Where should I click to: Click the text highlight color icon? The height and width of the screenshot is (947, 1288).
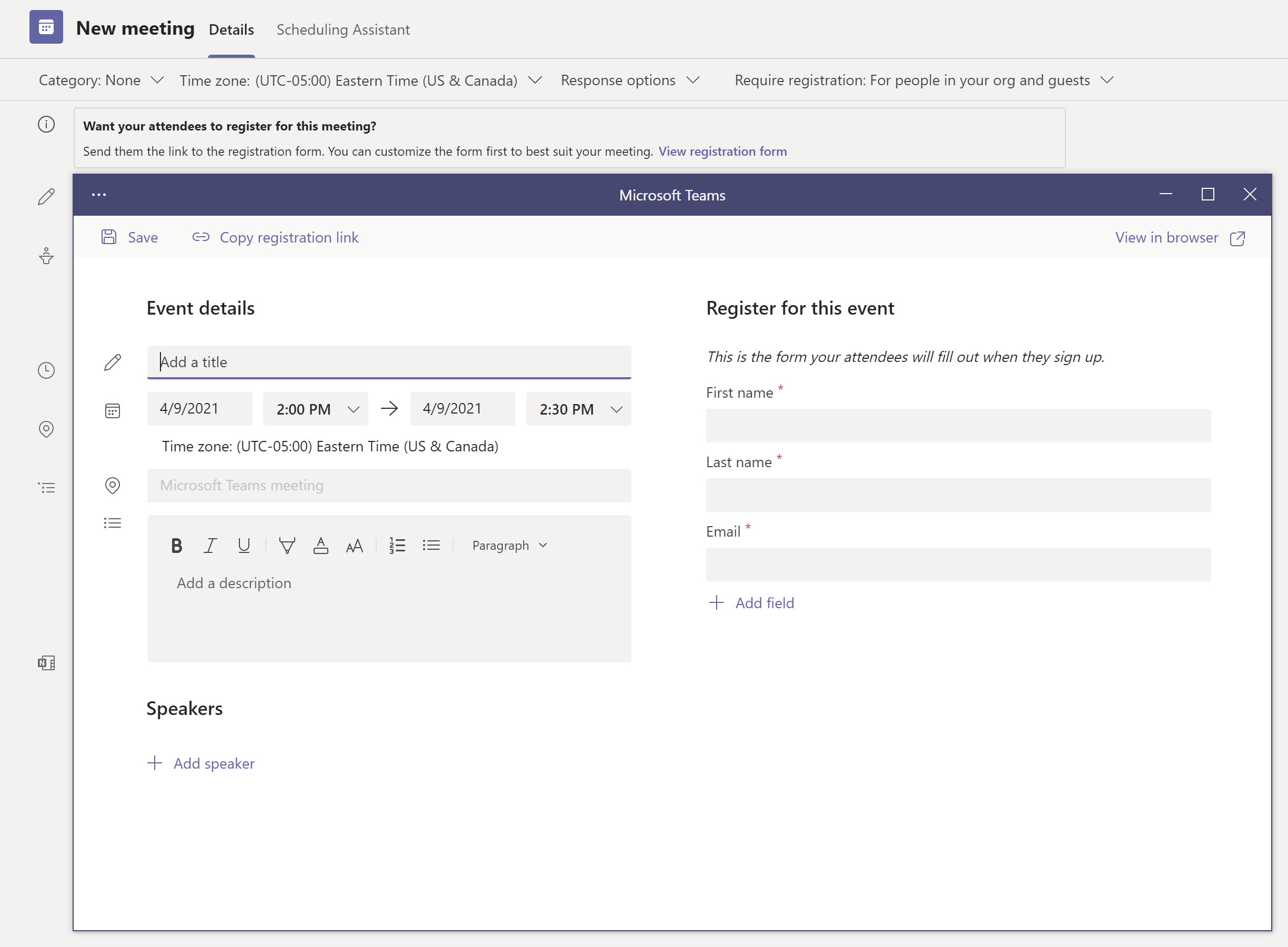pyautogui.click(x=287, y=546)
